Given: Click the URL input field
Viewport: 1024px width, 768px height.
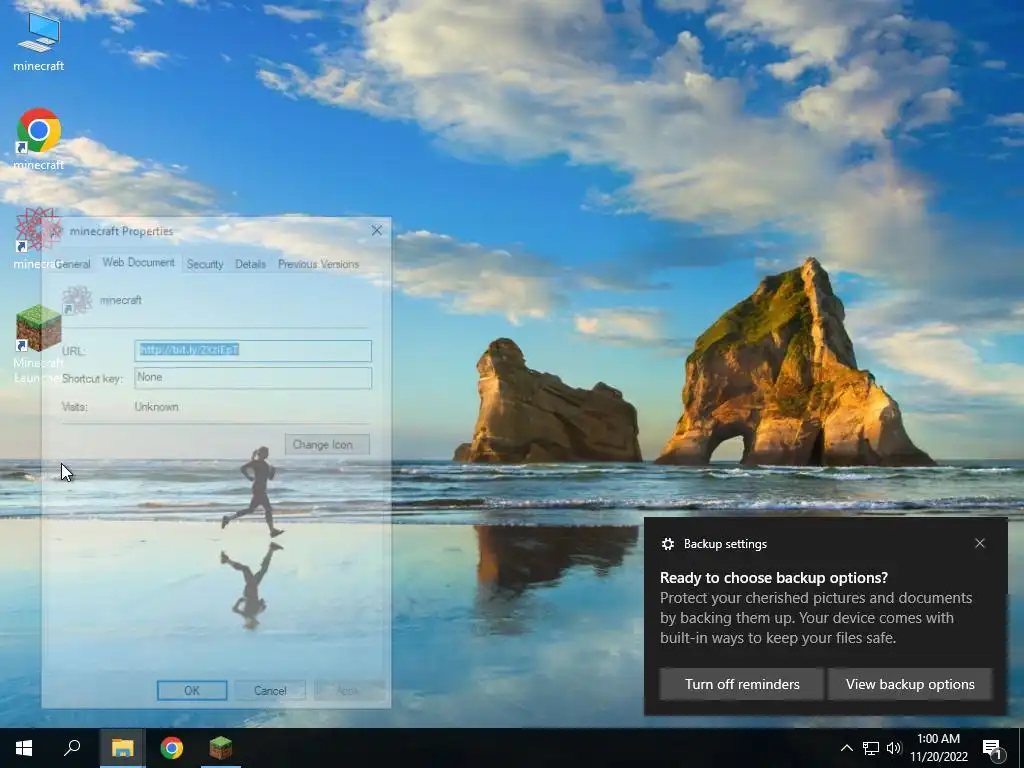Looking at the screenshot, I should pos(253,351).
